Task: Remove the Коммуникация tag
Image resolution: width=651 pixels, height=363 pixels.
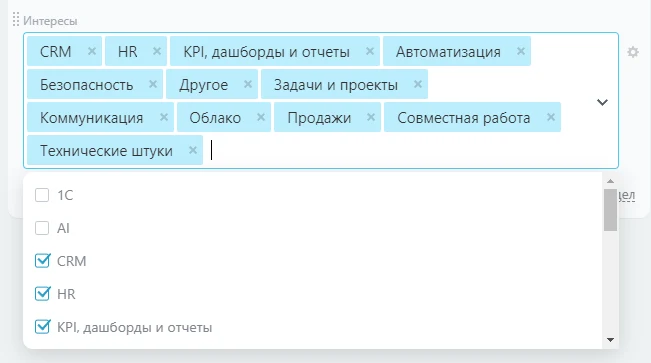Action: (x=164, y=117)
